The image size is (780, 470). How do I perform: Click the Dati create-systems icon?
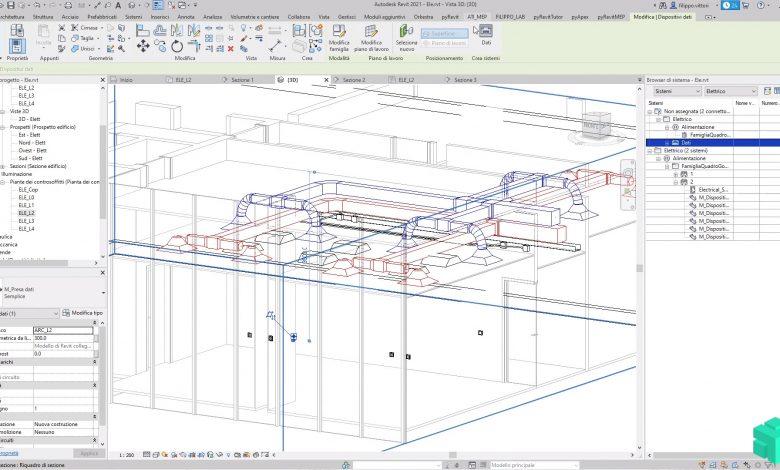point(486,33)
